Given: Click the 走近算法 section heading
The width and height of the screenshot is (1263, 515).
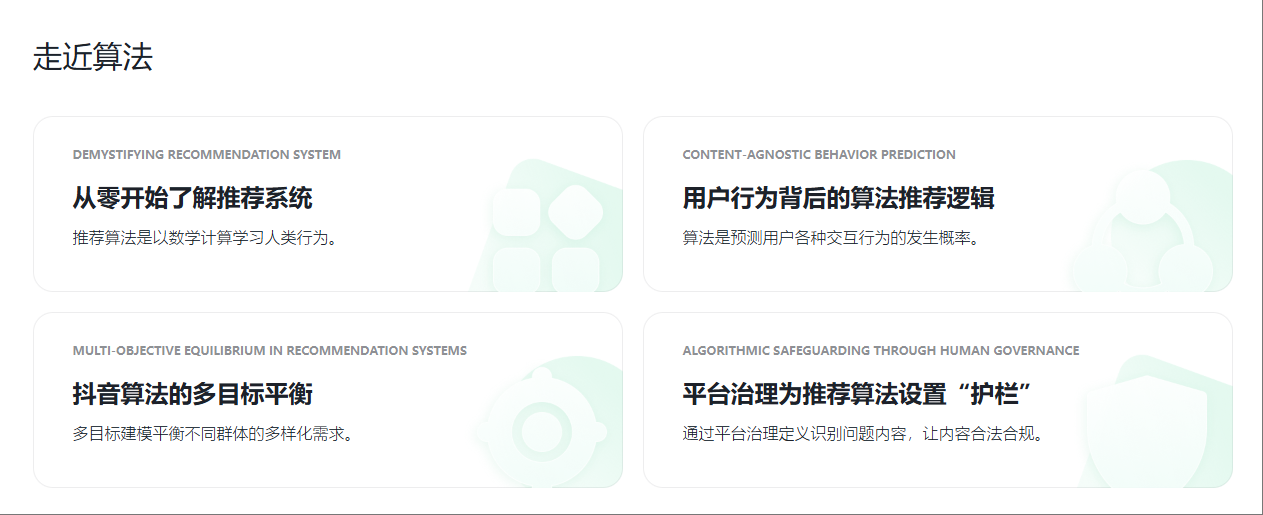Looking at the screenshot, I should [x=93, y=57].
